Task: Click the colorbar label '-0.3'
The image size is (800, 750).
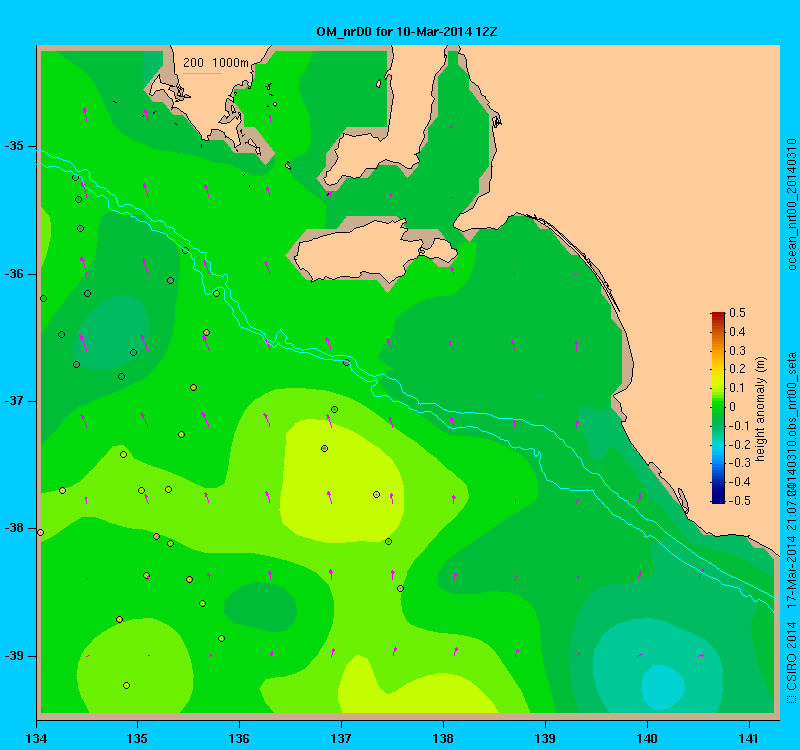Action: click(x=738, y=463)
